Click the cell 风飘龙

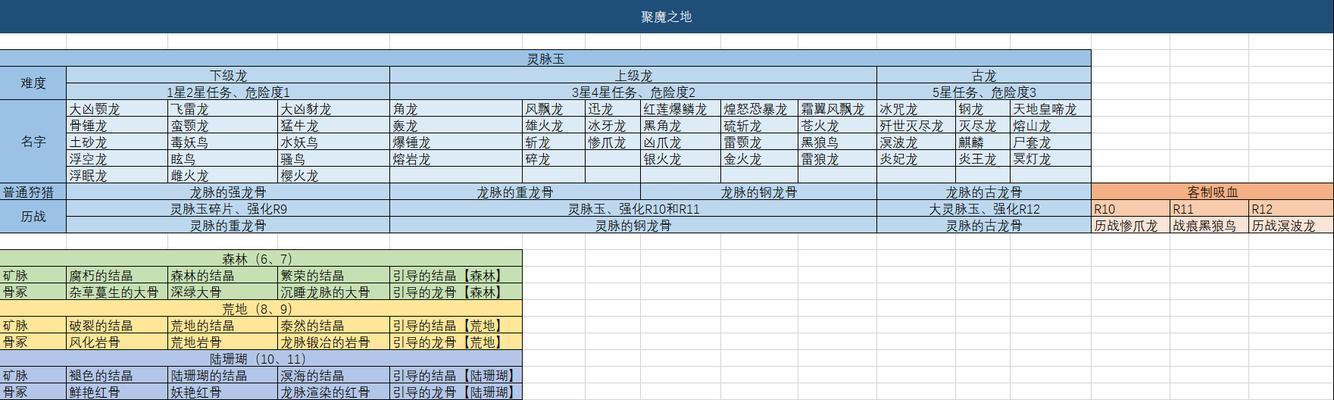click(554, 108)
